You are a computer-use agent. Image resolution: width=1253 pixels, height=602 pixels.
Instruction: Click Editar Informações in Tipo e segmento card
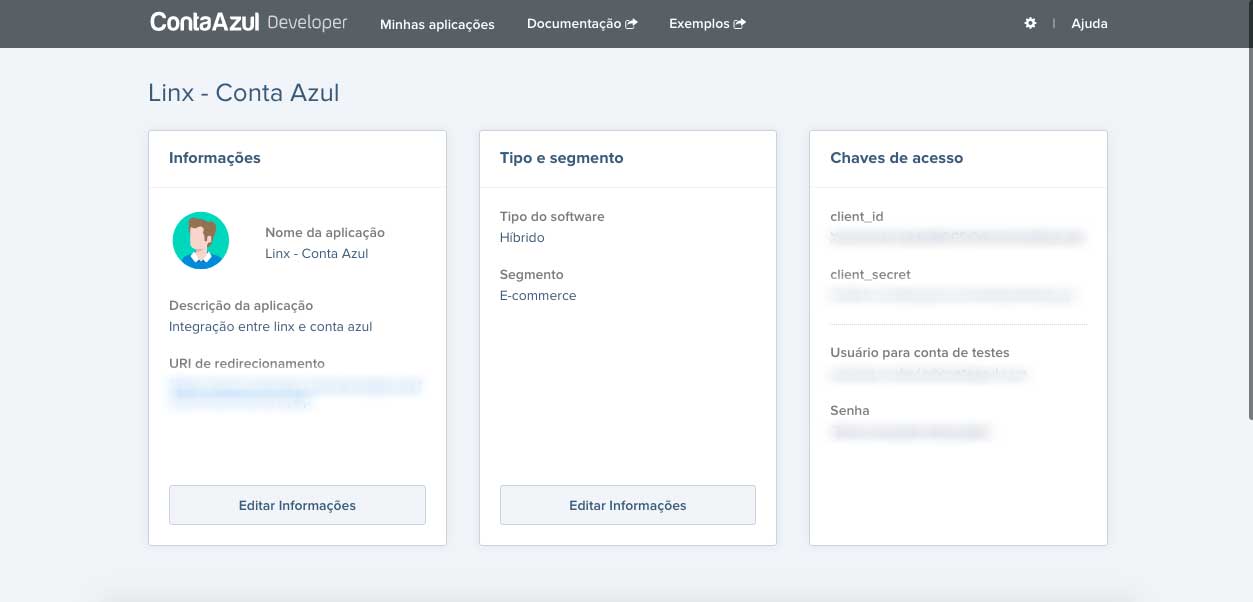point(628,505)
